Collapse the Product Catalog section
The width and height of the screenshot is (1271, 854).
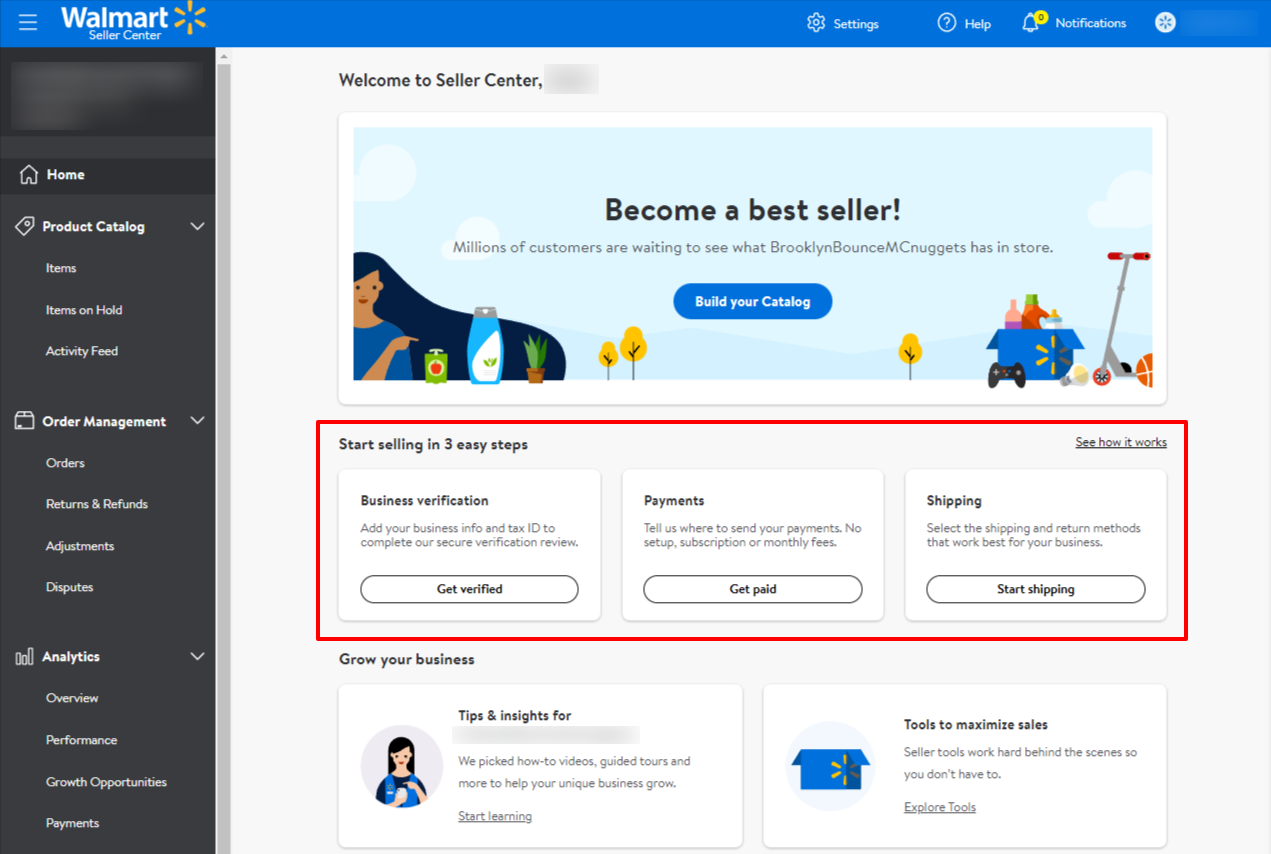tap(198, 226)
